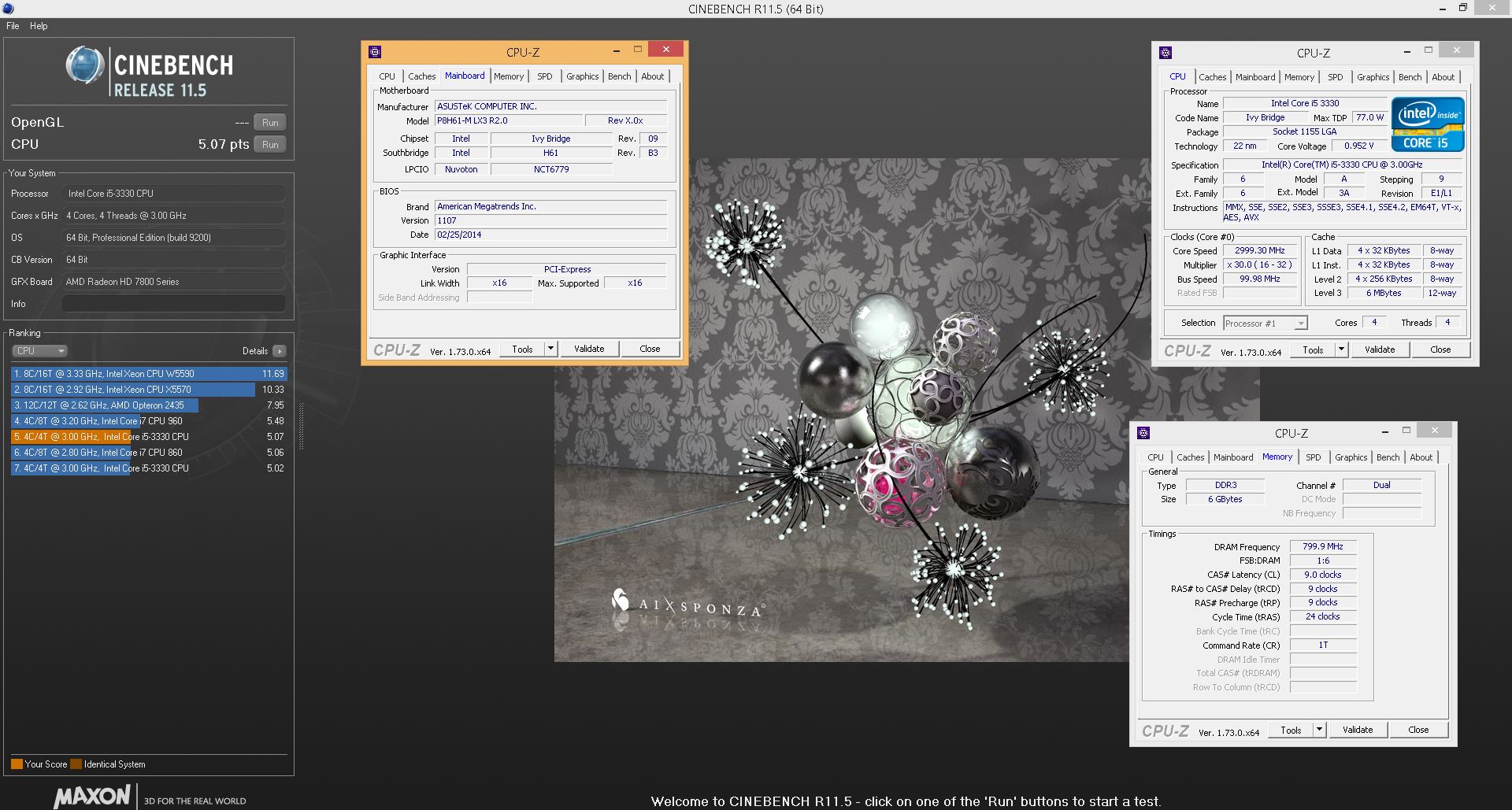Image resolution: width=1512 pixels, height=810 pixels.
Task: Close the Mainboard CPU-Z window via red X
Action: pos(666,50)
